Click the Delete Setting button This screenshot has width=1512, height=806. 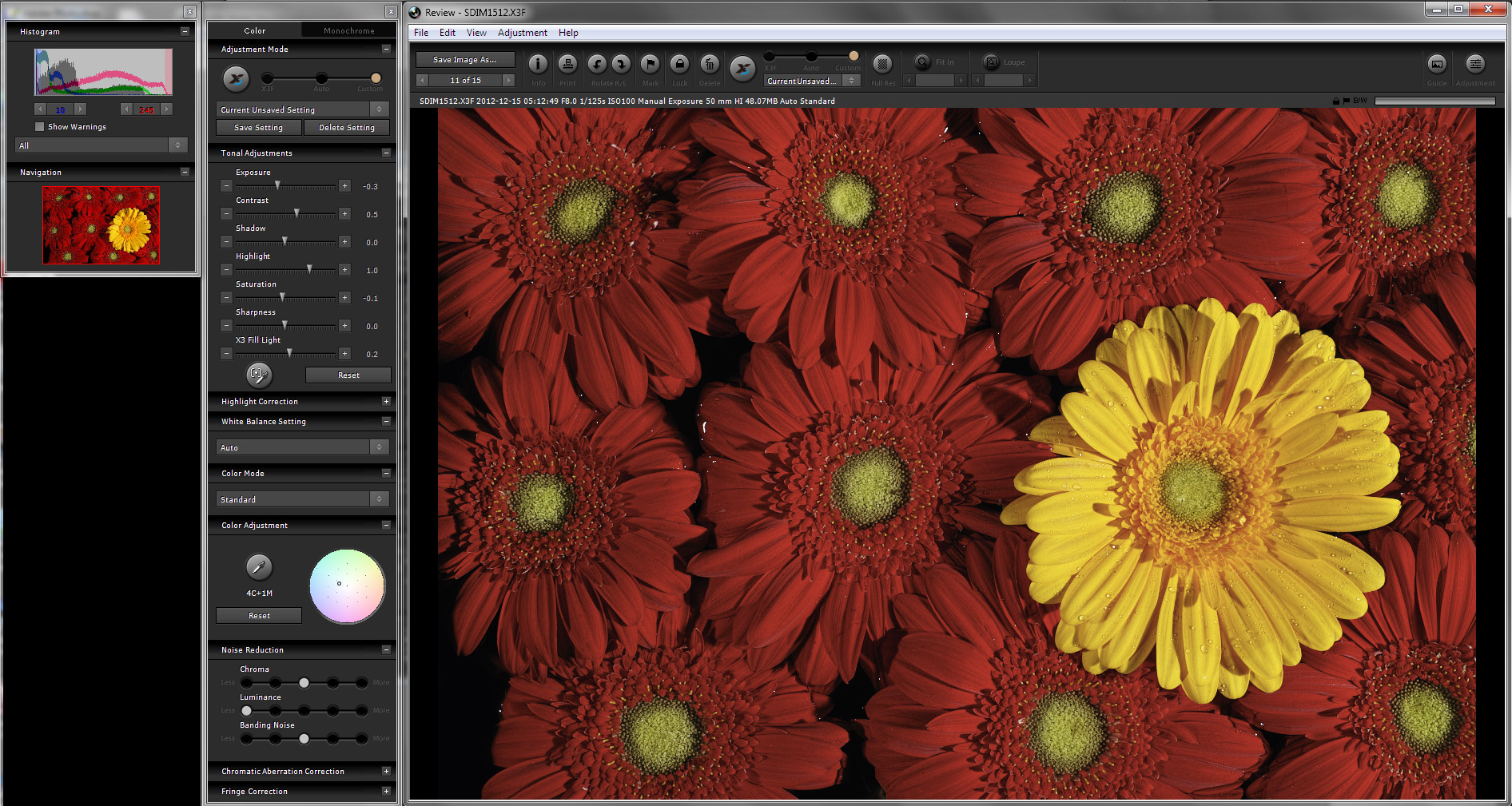click(347, 128)
